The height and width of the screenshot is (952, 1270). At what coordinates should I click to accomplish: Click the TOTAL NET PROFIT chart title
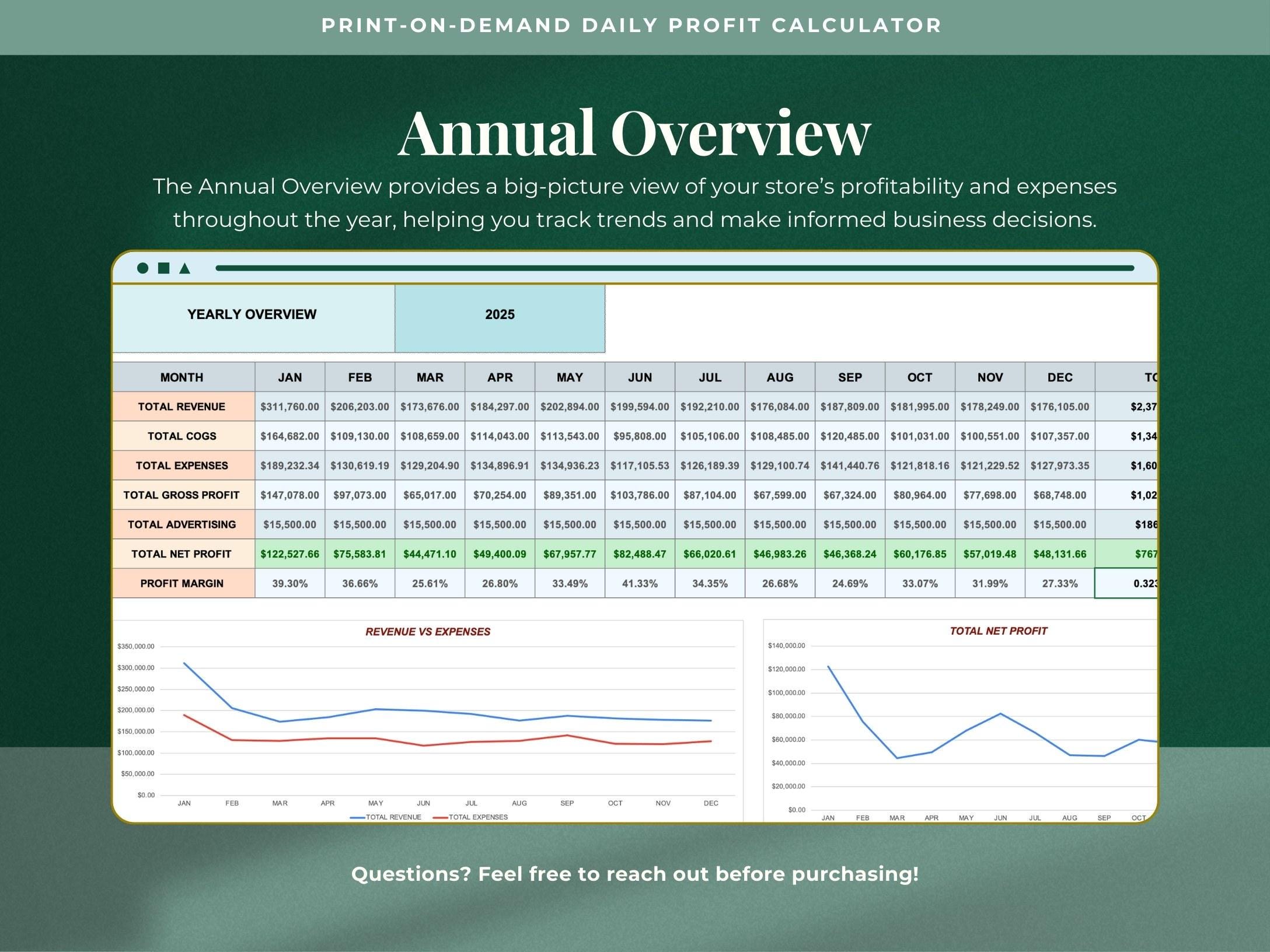998,631
